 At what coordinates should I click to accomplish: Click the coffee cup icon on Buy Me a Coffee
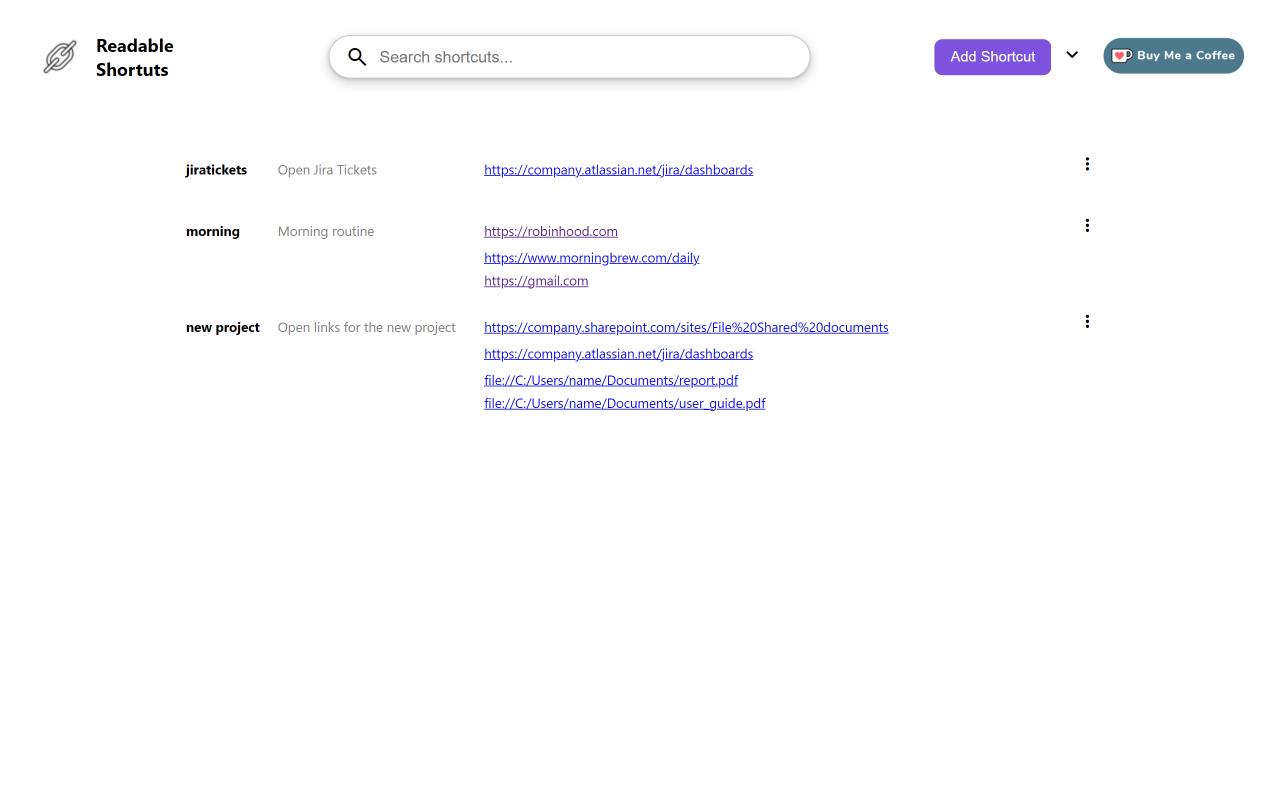click(1122, 55)
